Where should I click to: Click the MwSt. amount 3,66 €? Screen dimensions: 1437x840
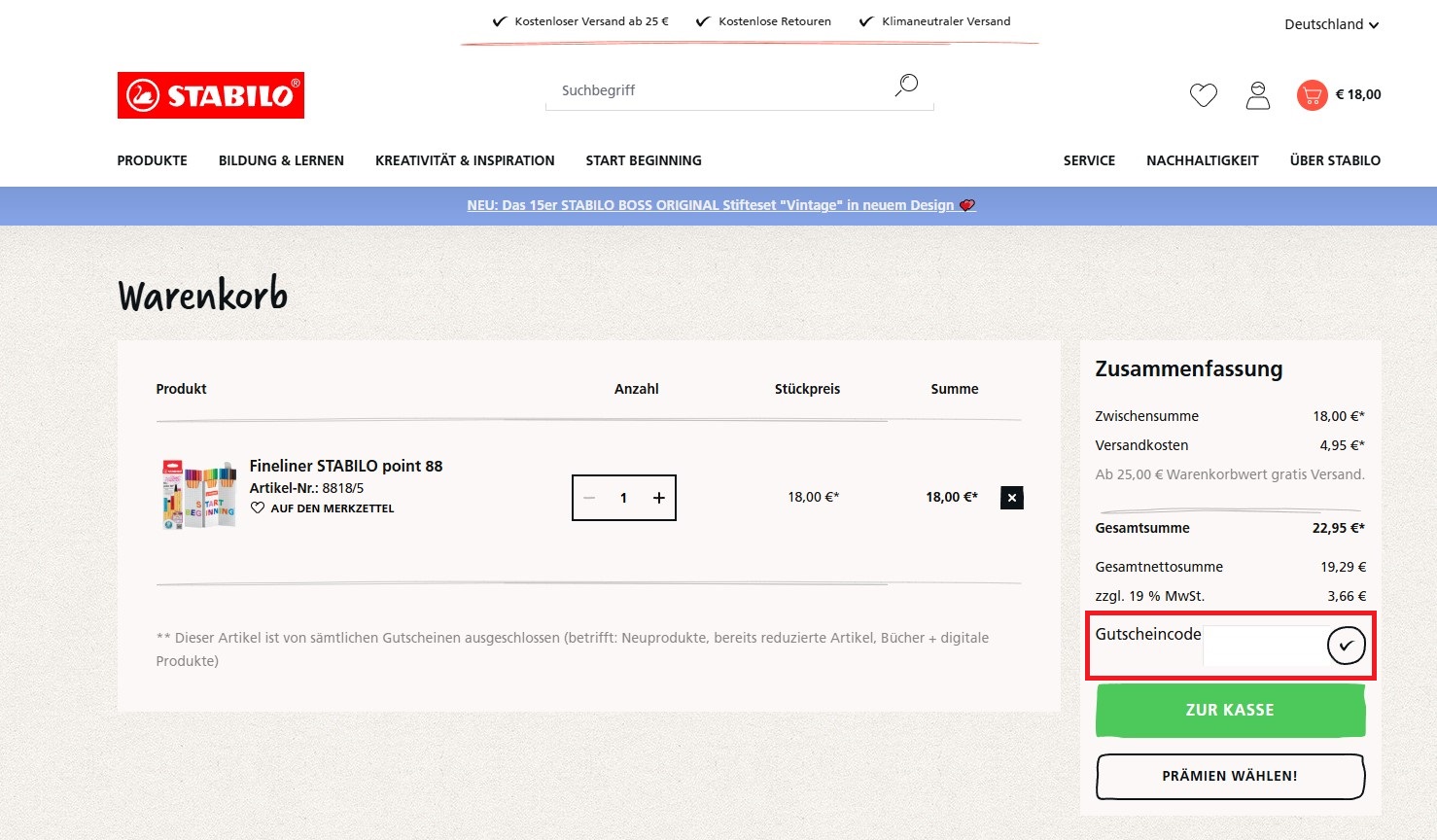point(1347,596)
